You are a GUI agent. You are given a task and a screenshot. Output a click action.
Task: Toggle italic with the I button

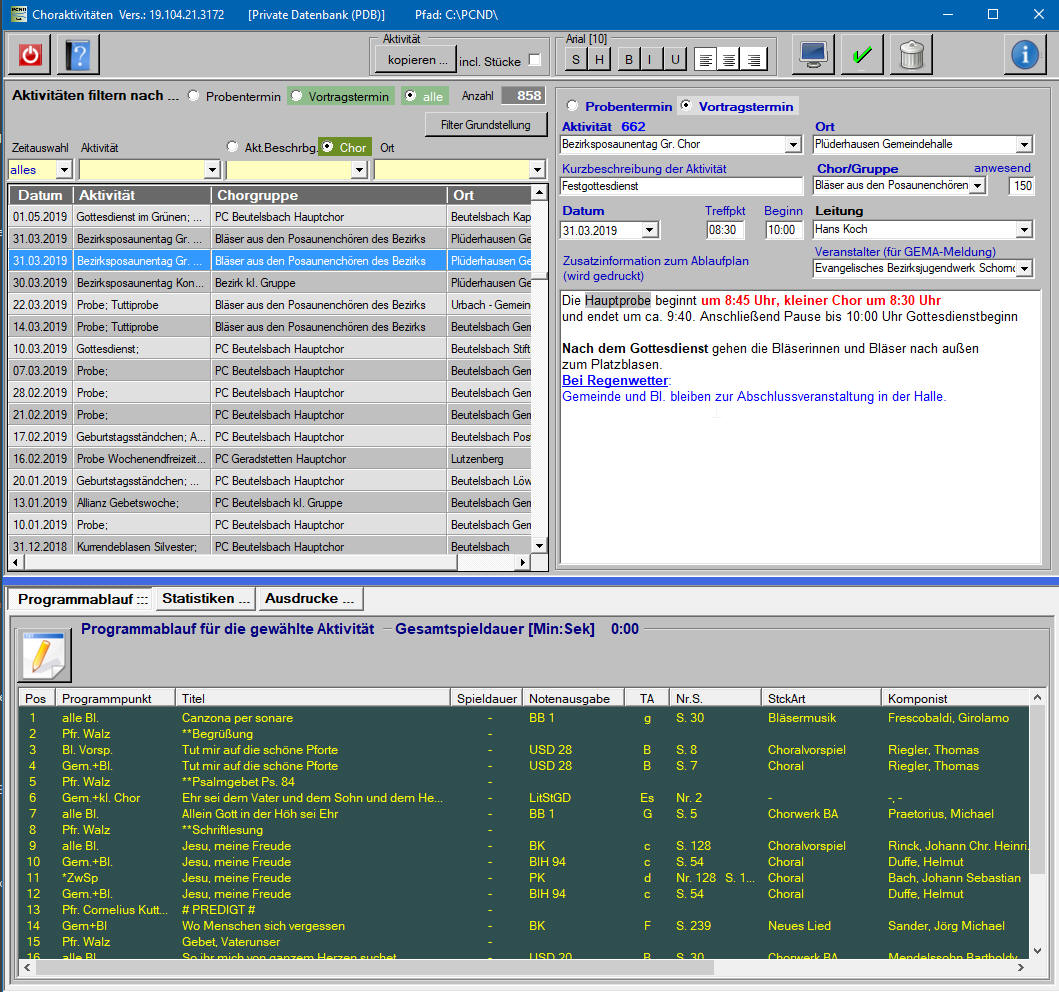(650, 59)
